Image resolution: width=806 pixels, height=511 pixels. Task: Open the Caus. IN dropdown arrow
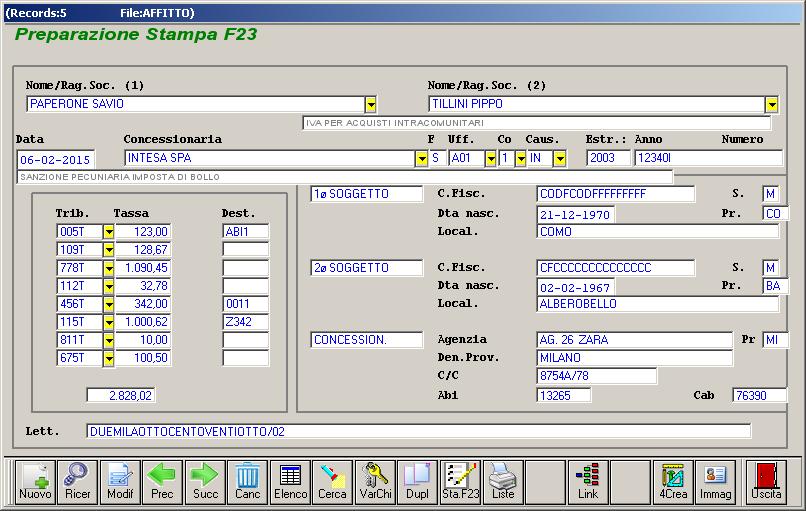tap(559, 158)
